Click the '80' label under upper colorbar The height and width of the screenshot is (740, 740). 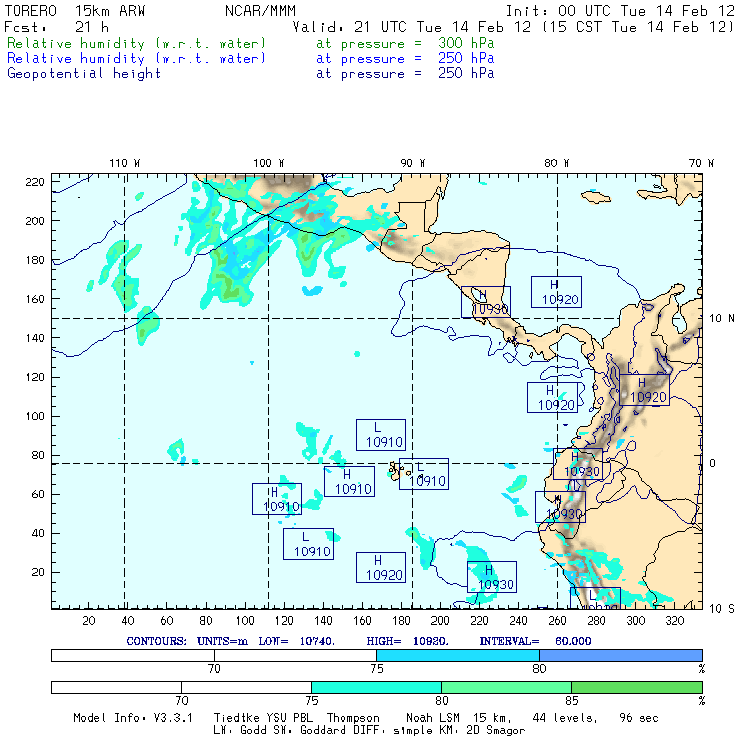pyautogui.click(x=539, y=669)
